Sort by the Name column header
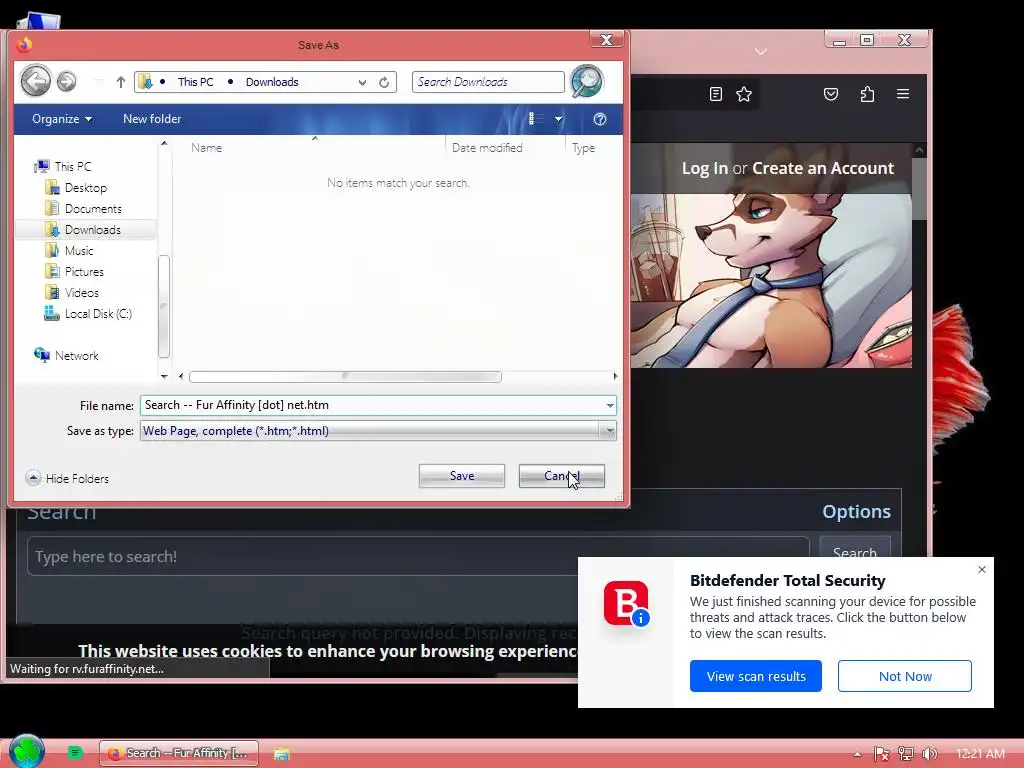This screenshot has width=1024, height=768. click(x=207, y=148)
